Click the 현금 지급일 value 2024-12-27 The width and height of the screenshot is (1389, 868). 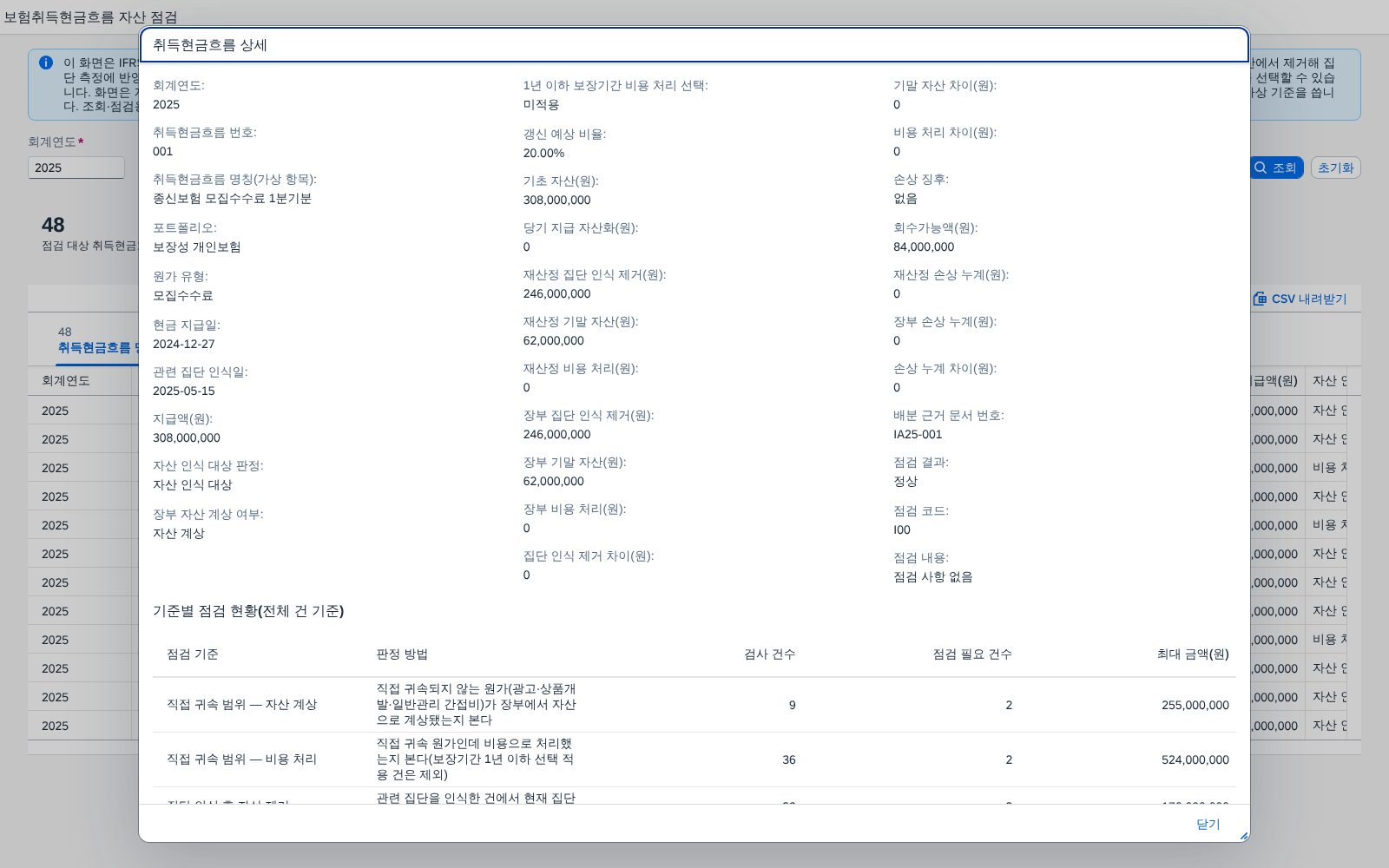[x=184, y=344]
